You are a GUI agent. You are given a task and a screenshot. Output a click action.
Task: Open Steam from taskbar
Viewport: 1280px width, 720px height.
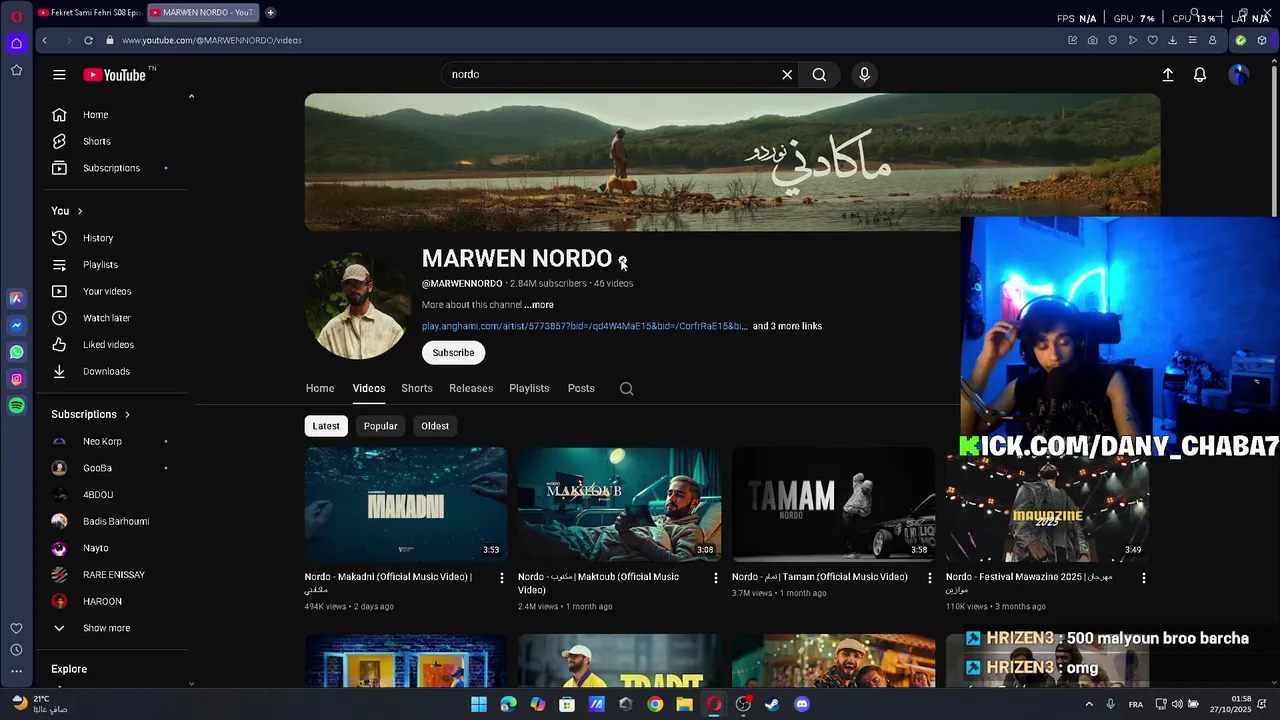click(x=772, y=704)
